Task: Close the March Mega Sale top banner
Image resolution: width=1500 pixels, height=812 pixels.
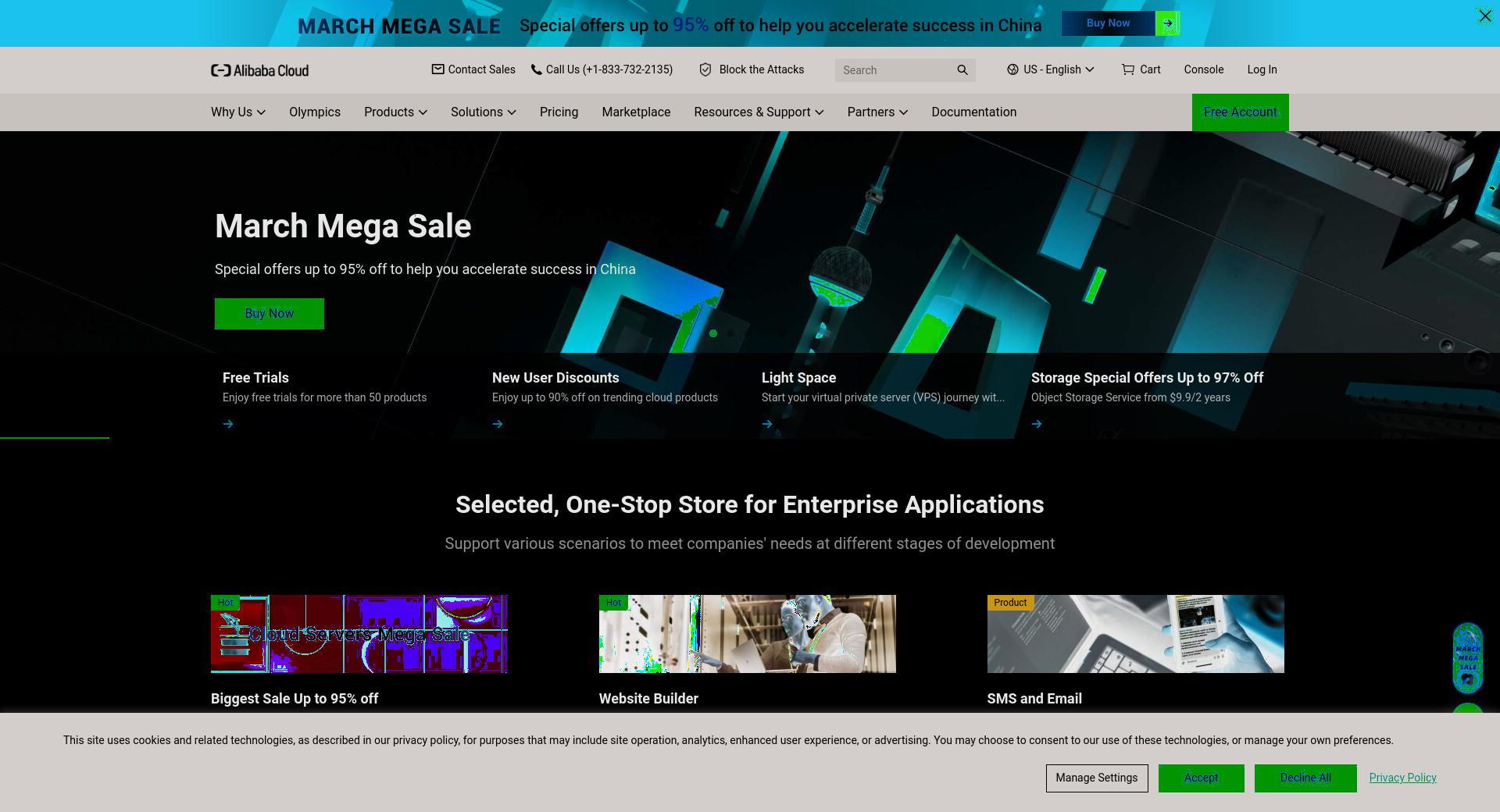Action: click(x=1484, y=16)
